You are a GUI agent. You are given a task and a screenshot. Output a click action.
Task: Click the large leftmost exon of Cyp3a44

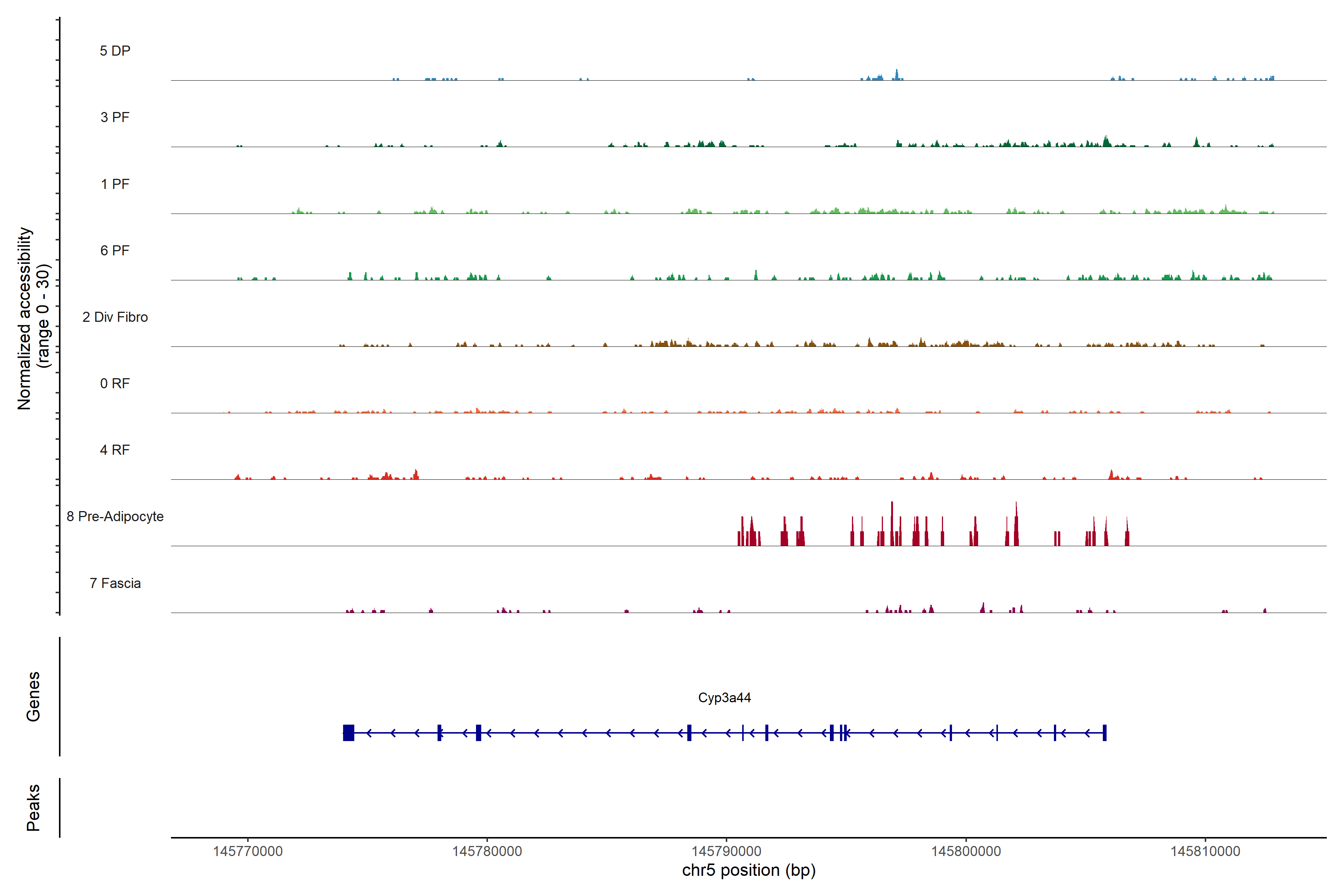pos(349,732)
